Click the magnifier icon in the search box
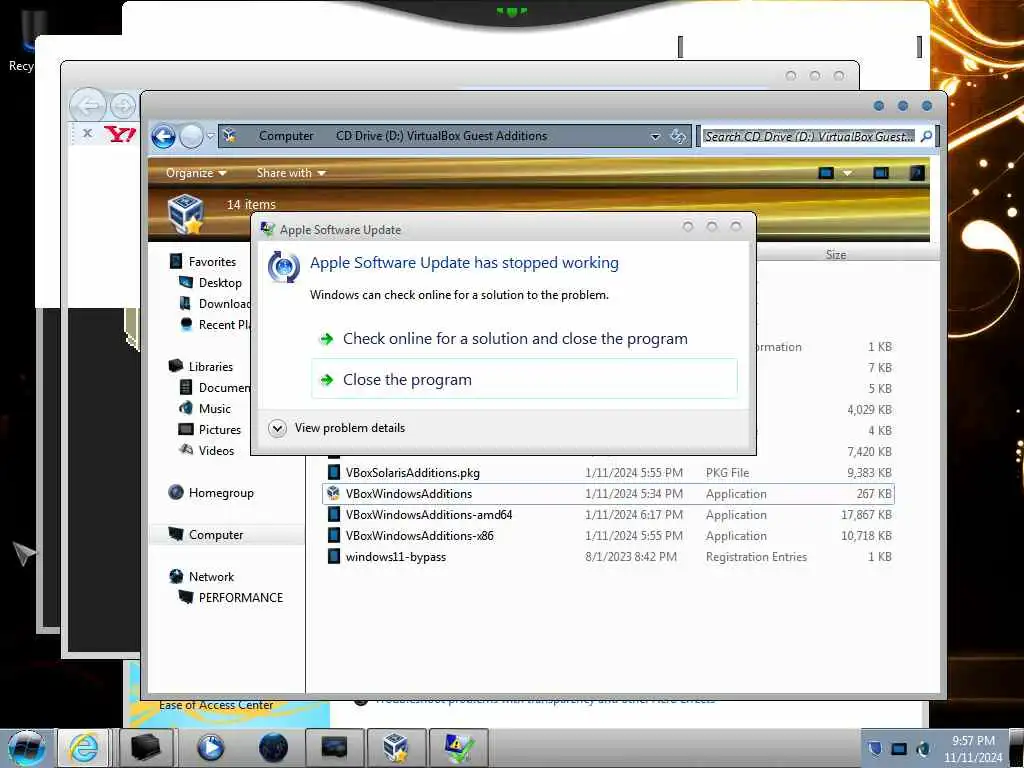 (926, 136)
